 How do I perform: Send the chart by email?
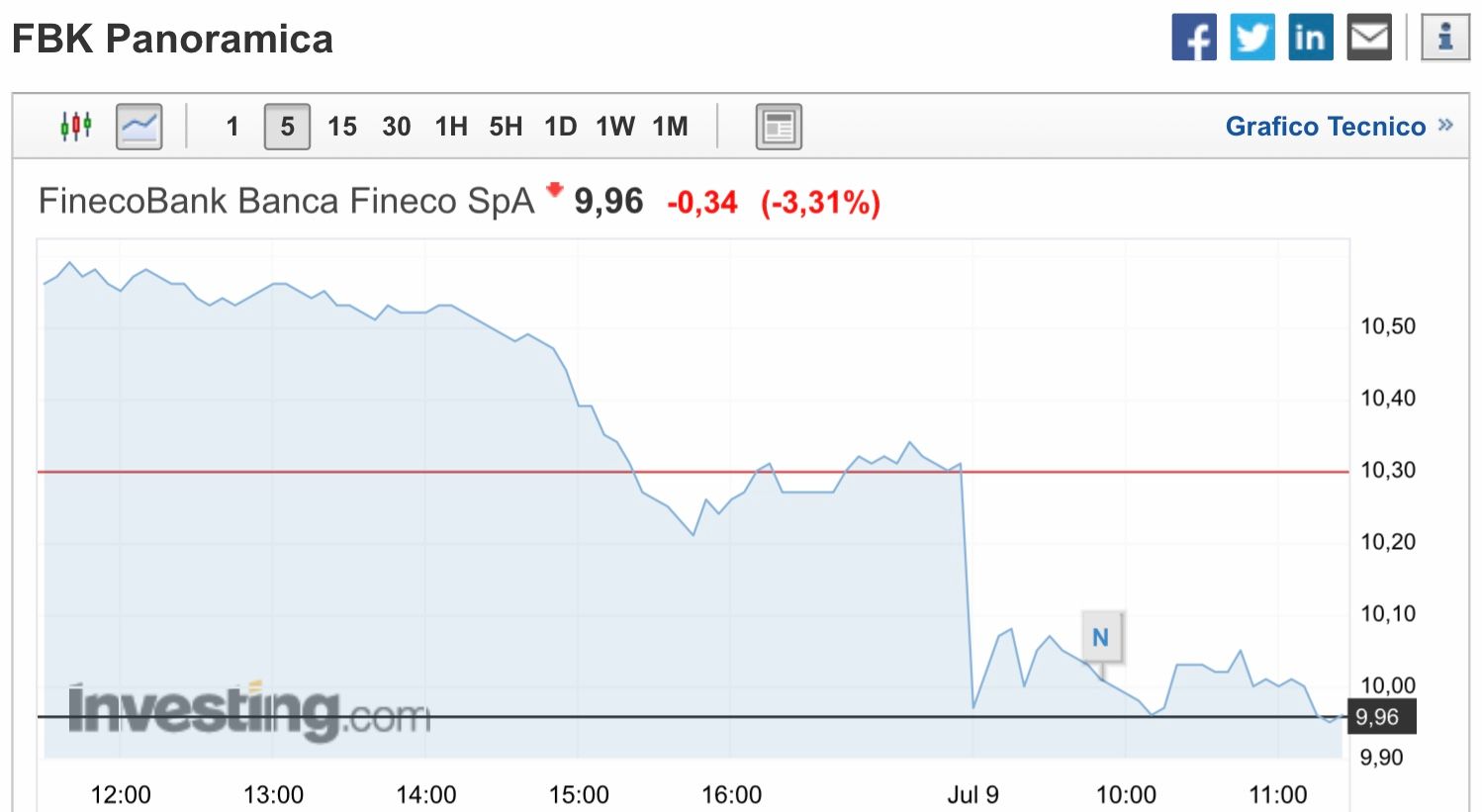tap(1368, 37)
